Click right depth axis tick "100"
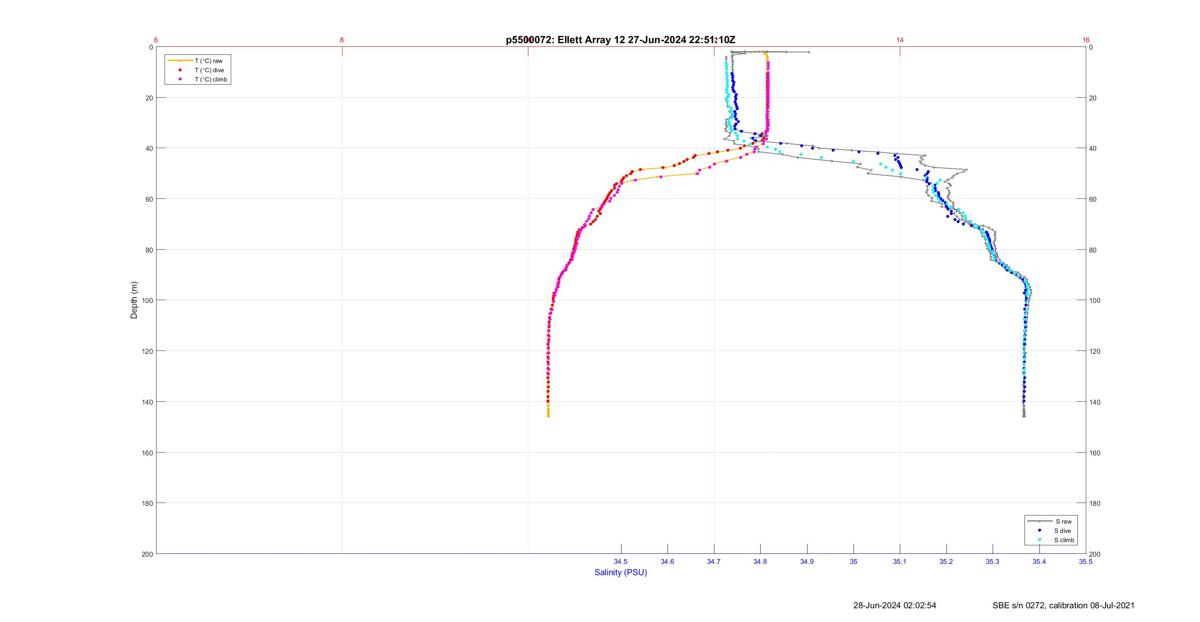 coord(1095,301)
